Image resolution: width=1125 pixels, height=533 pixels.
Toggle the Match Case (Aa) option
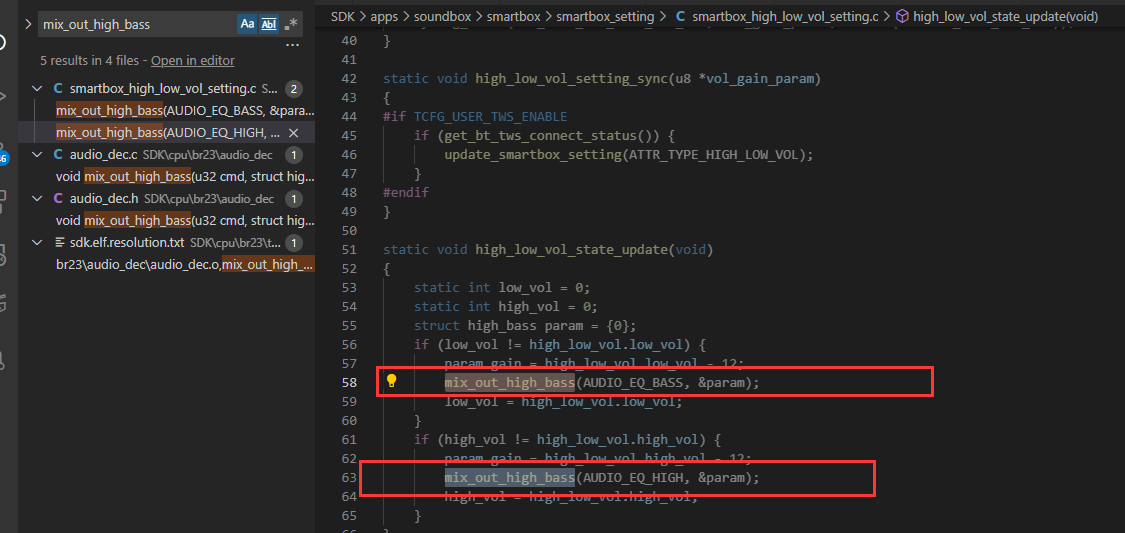tap(247, 24)
